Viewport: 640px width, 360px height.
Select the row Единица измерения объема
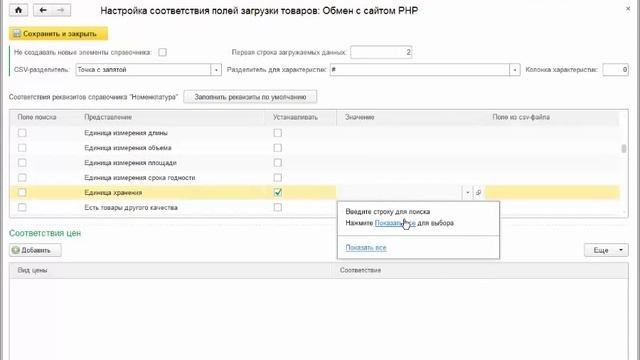(x=314, y=148)
